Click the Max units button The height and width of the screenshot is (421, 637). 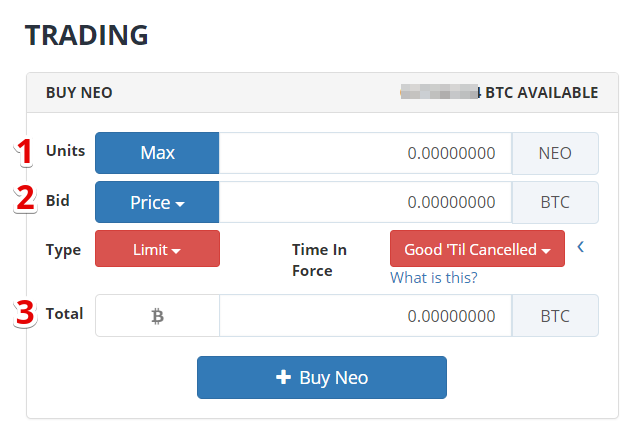[157, 153]
